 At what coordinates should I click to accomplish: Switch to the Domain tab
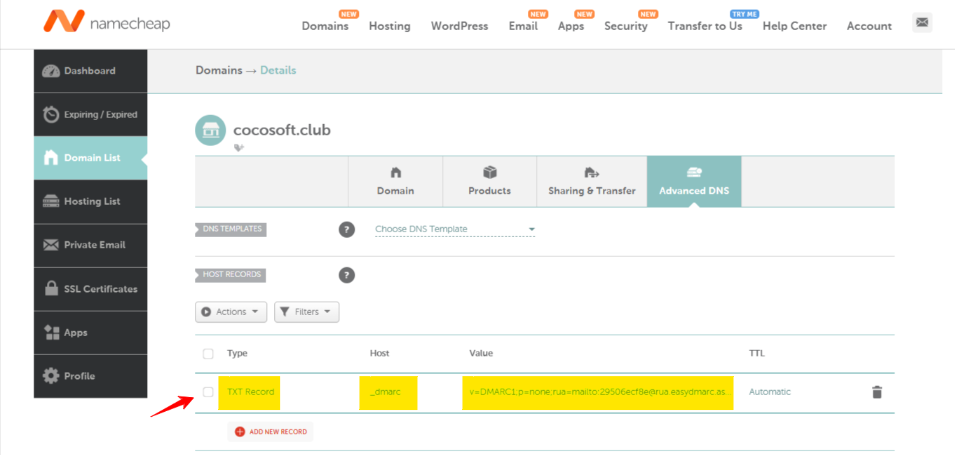tap(395, 182)
